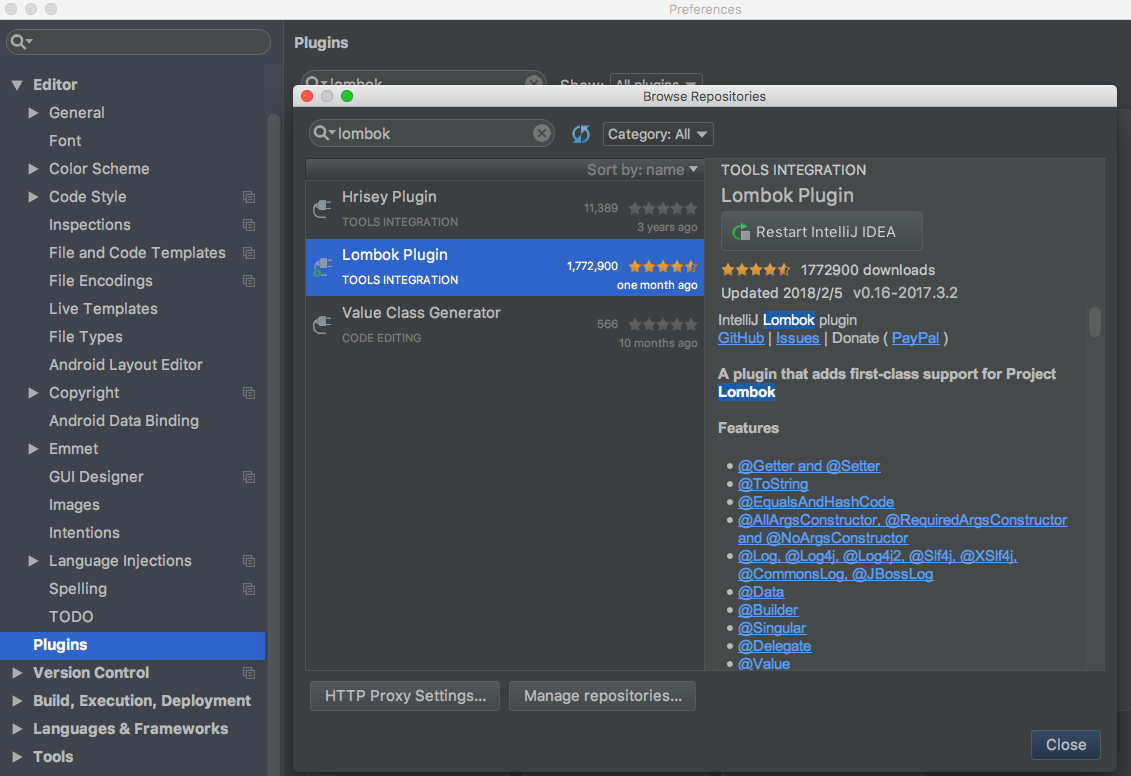Screen dimensions: 1131x776
Task: Expand the Tools section
Action: (x=17, y=757)
